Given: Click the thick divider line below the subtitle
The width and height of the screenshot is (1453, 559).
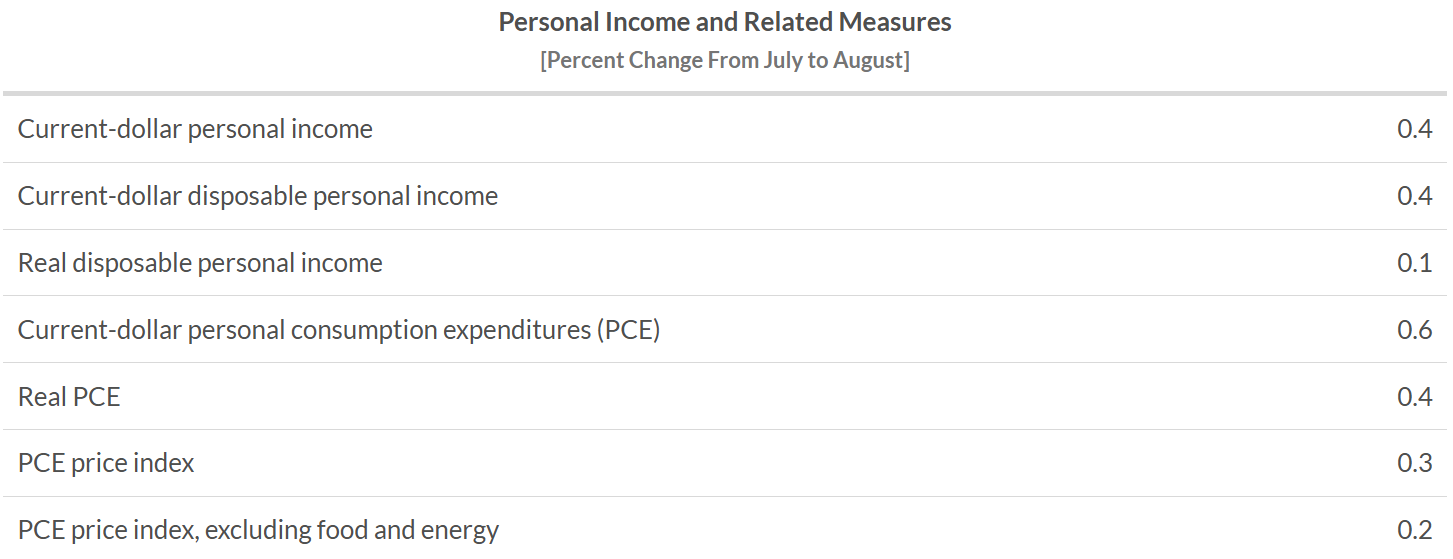Looking at the screenshot, I should point(725,94).
